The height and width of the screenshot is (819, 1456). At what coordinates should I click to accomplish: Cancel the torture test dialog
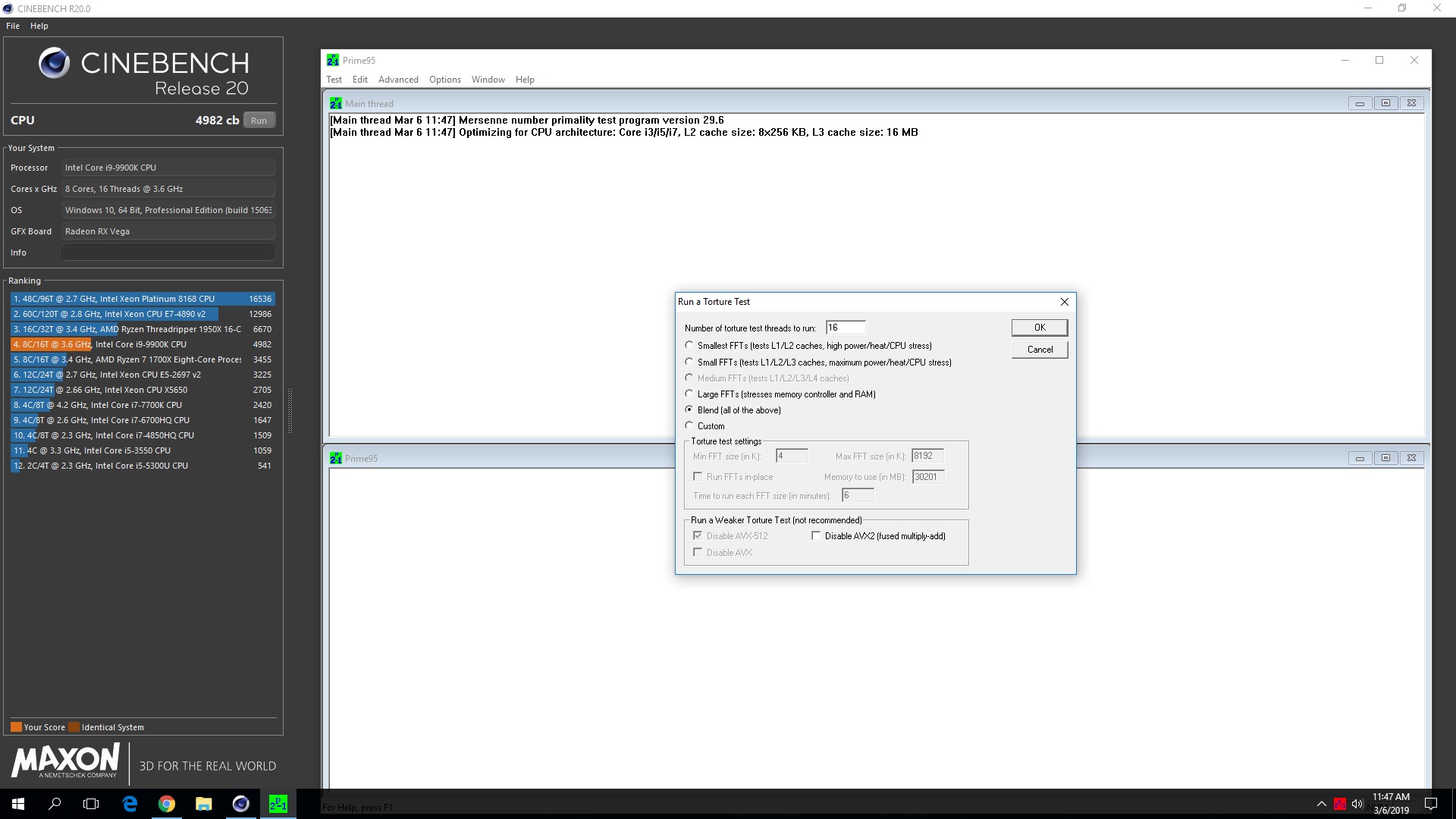pos(1040,350)
